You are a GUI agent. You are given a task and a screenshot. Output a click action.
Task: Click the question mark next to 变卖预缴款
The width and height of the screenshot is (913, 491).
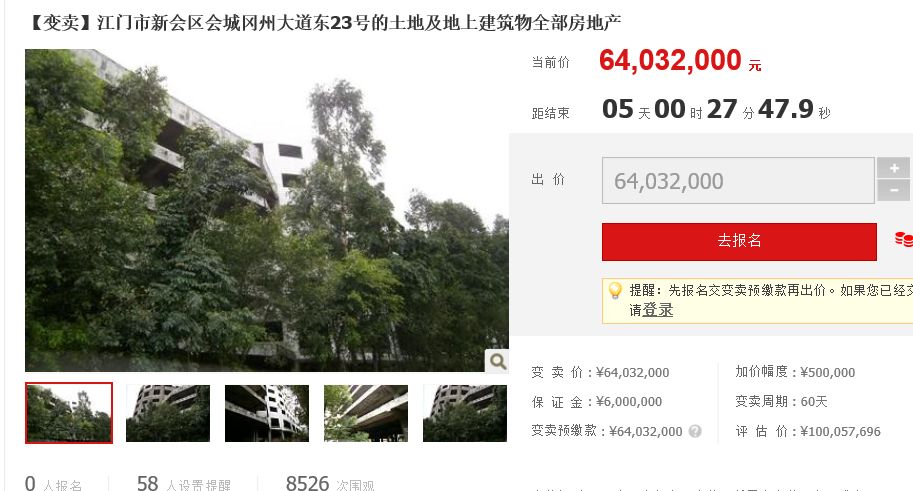[695, 431]
